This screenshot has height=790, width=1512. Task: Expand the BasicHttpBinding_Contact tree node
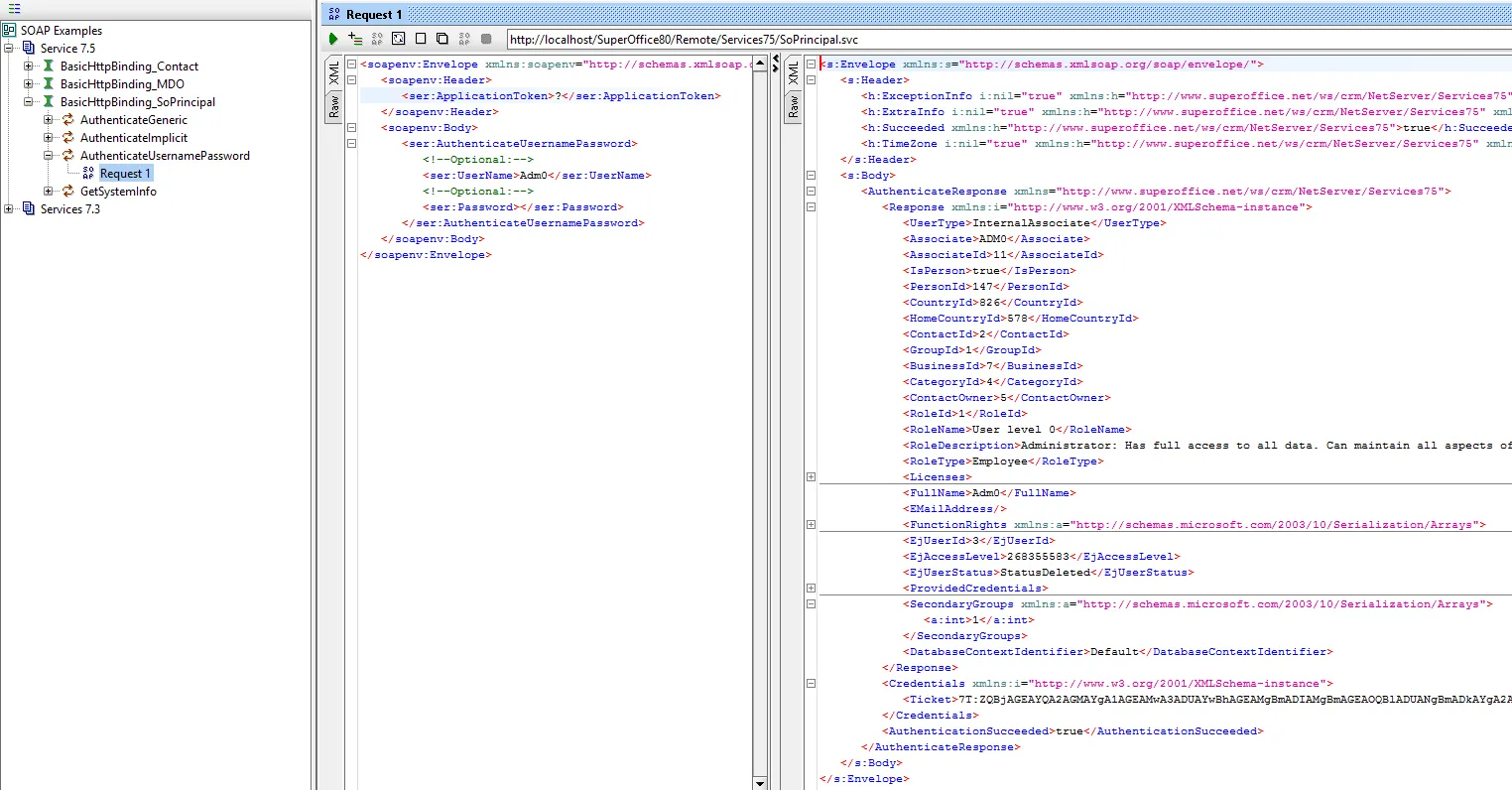tap(29, 66)
